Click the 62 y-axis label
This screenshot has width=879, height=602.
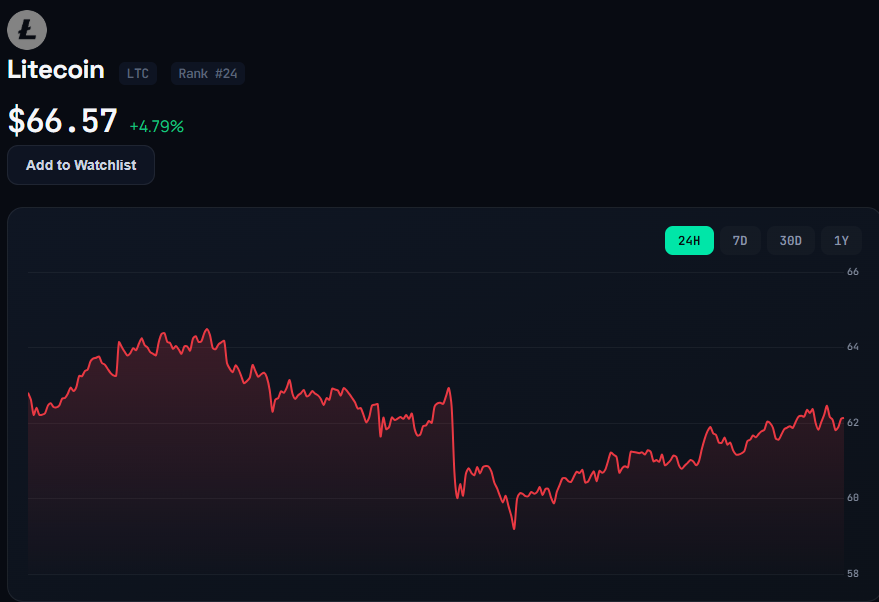(x=853, y=423)
